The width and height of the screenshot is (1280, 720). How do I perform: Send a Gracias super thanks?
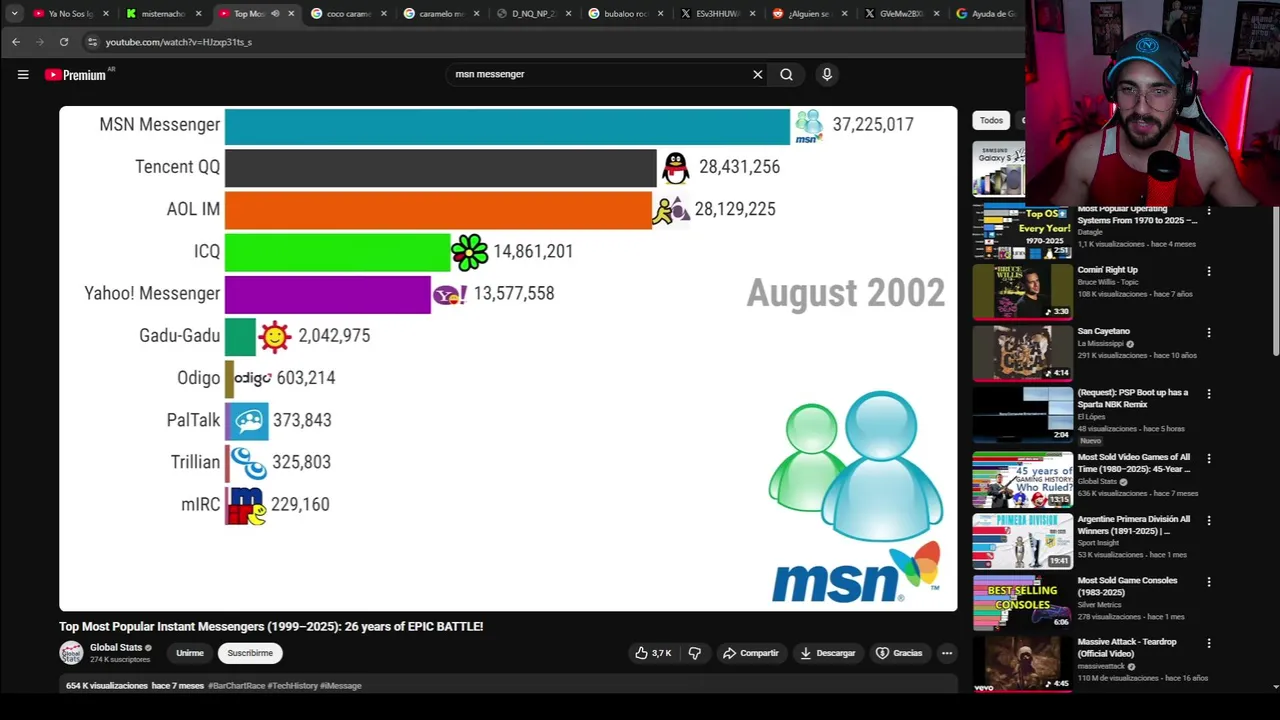click(x=899, y=653)
